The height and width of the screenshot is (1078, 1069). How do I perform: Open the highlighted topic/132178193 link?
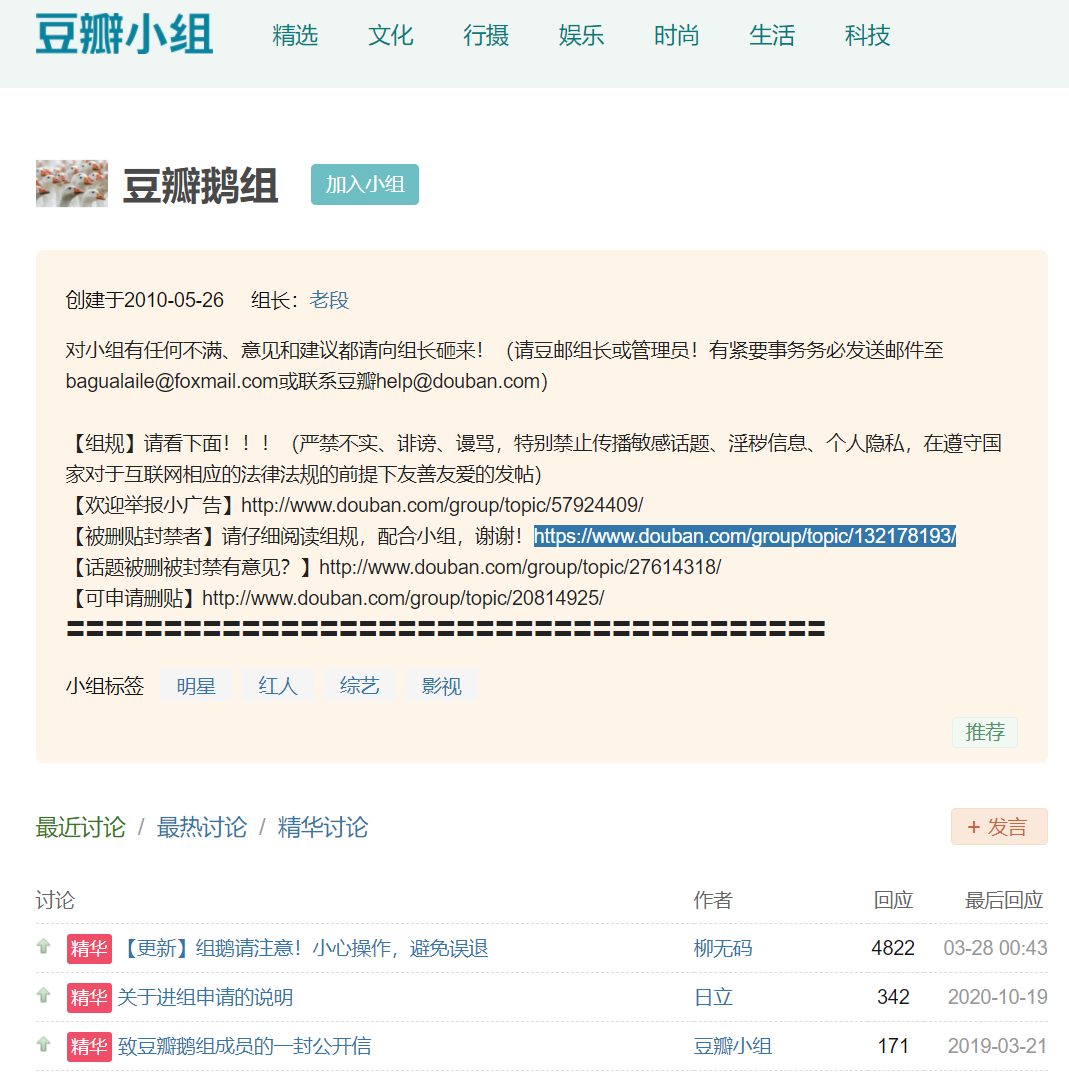coord(745,536)
